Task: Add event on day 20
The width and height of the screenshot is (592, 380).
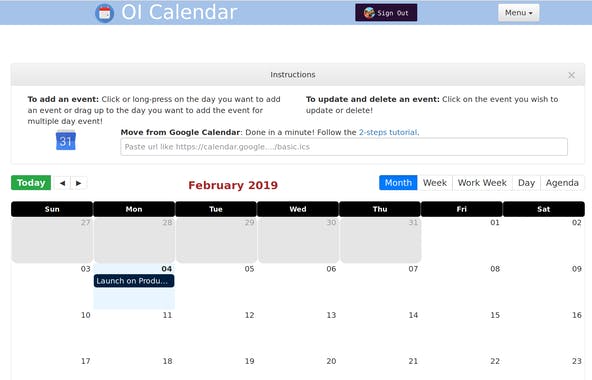Action: point(298,368)
